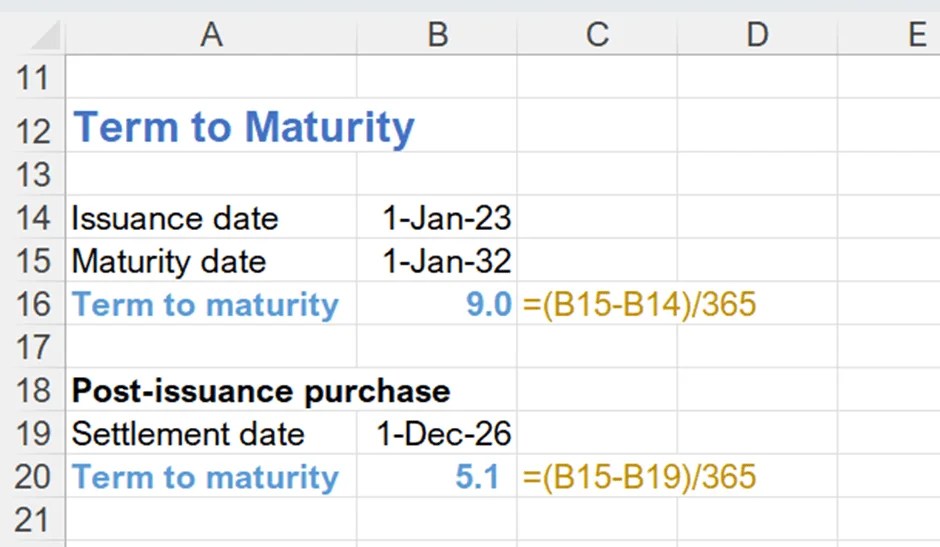The image size is (940, 547).
Task: Select column B header
Action: [x=437, y=34]
